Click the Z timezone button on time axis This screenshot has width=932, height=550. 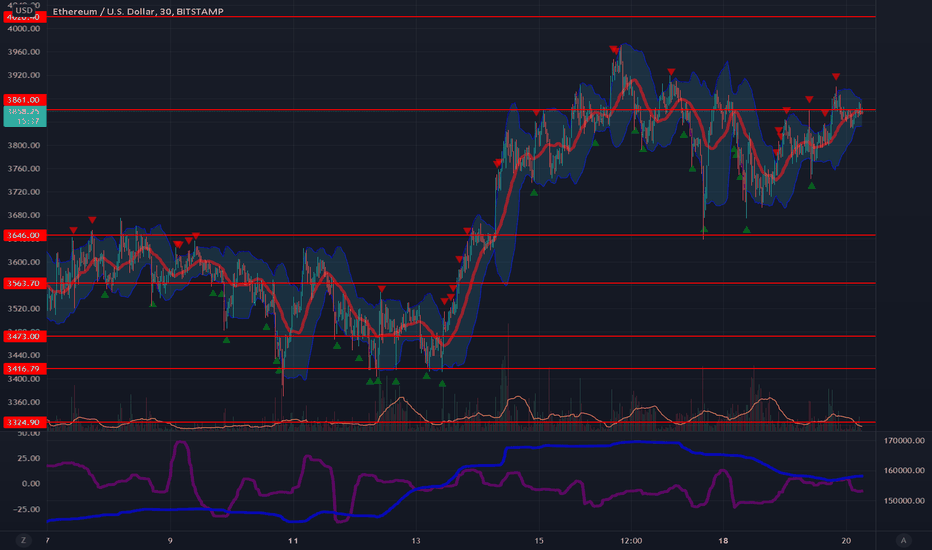click(23, 540)
